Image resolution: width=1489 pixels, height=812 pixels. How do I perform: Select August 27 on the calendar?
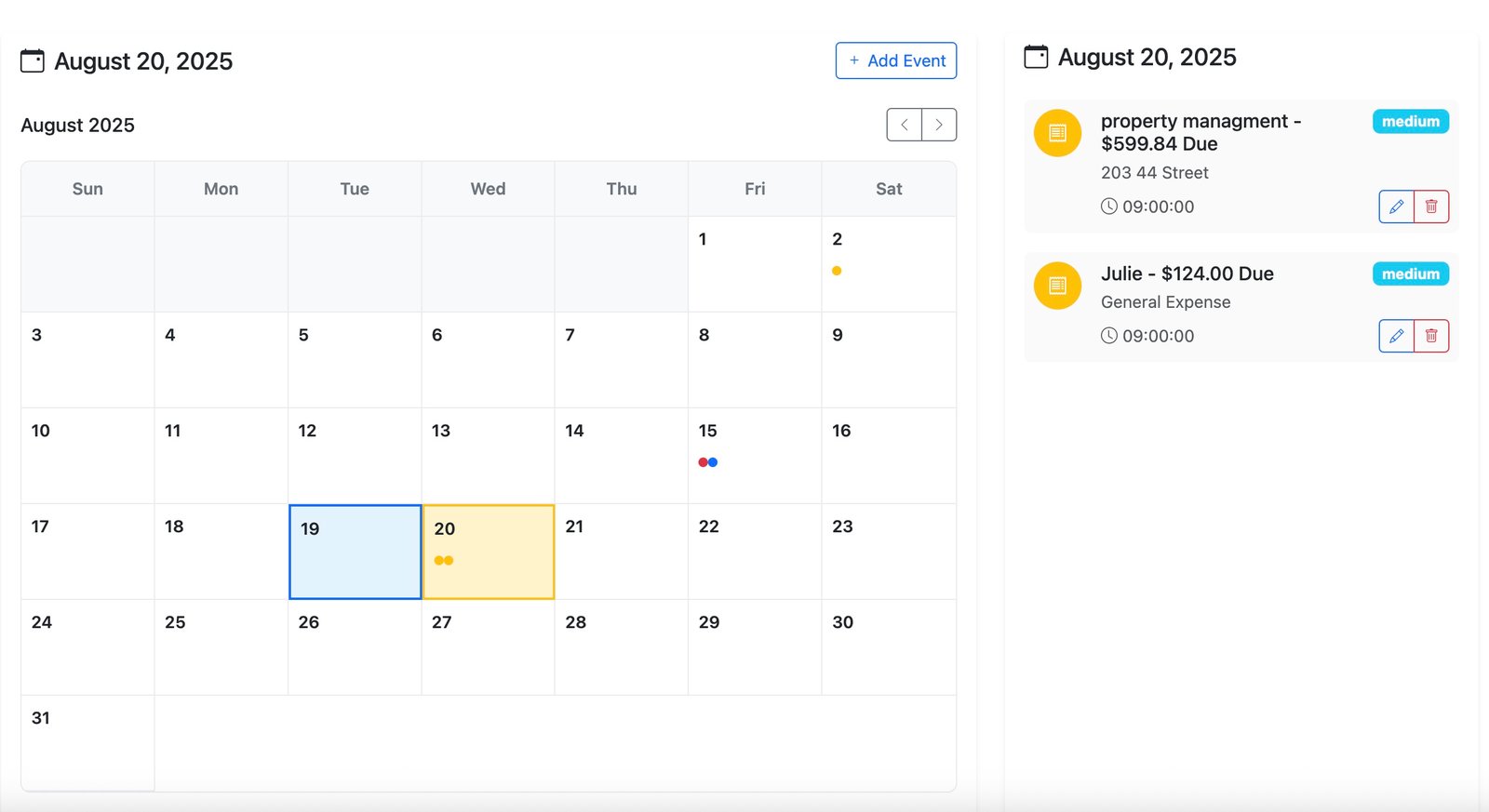coord(488,646)
